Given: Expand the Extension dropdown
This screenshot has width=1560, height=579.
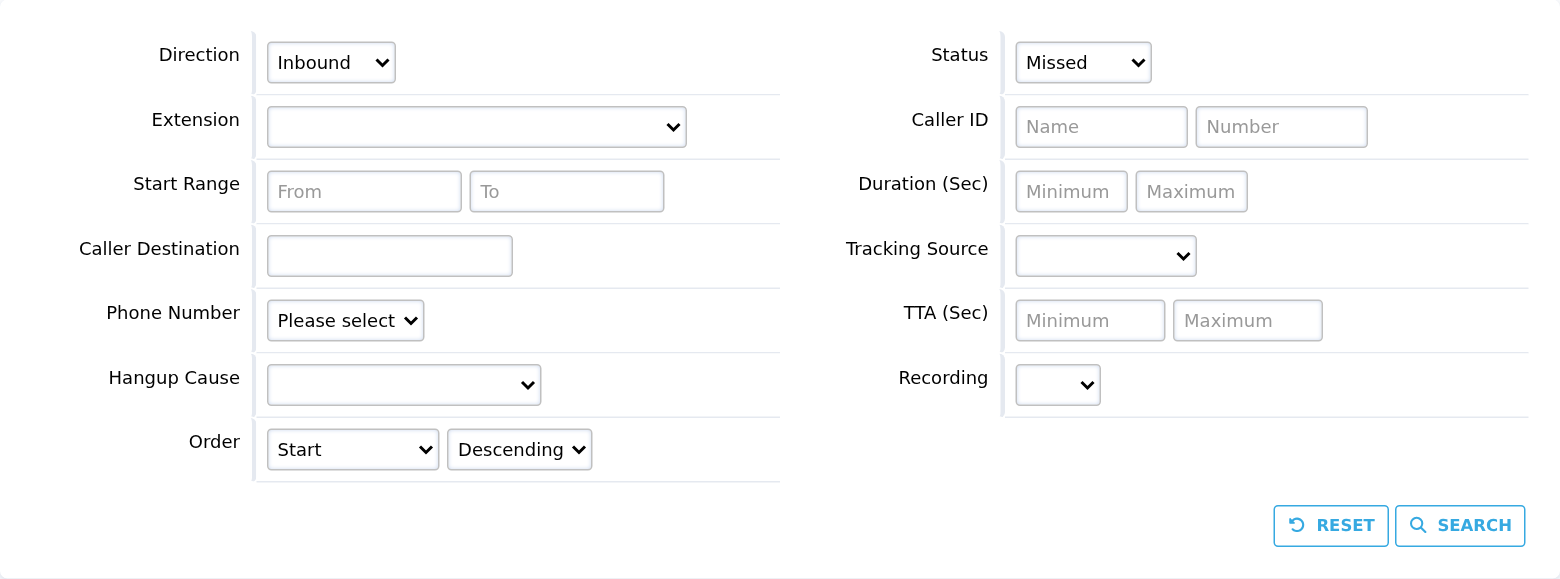Looking at the screenshot, I should [x=477, y=127].
